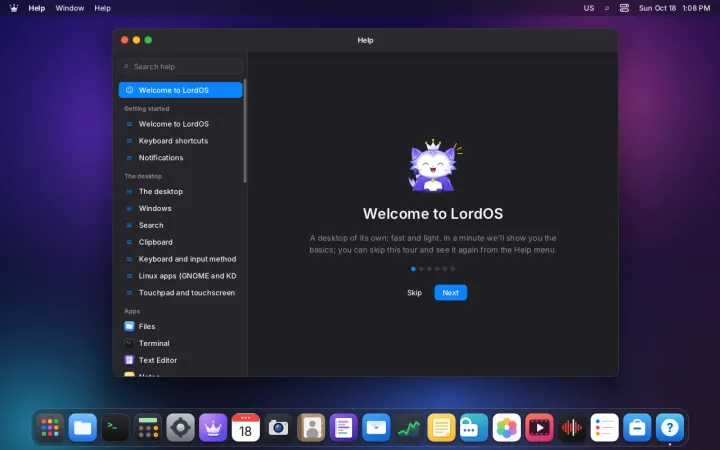Click the crown logo in the menu bar
The image size is (720, 450).
[x=14, y=8]
